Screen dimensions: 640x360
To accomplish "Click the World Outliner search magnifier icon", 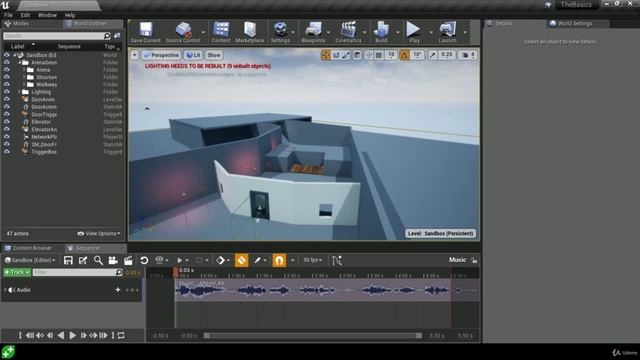I will click(107, 36).
